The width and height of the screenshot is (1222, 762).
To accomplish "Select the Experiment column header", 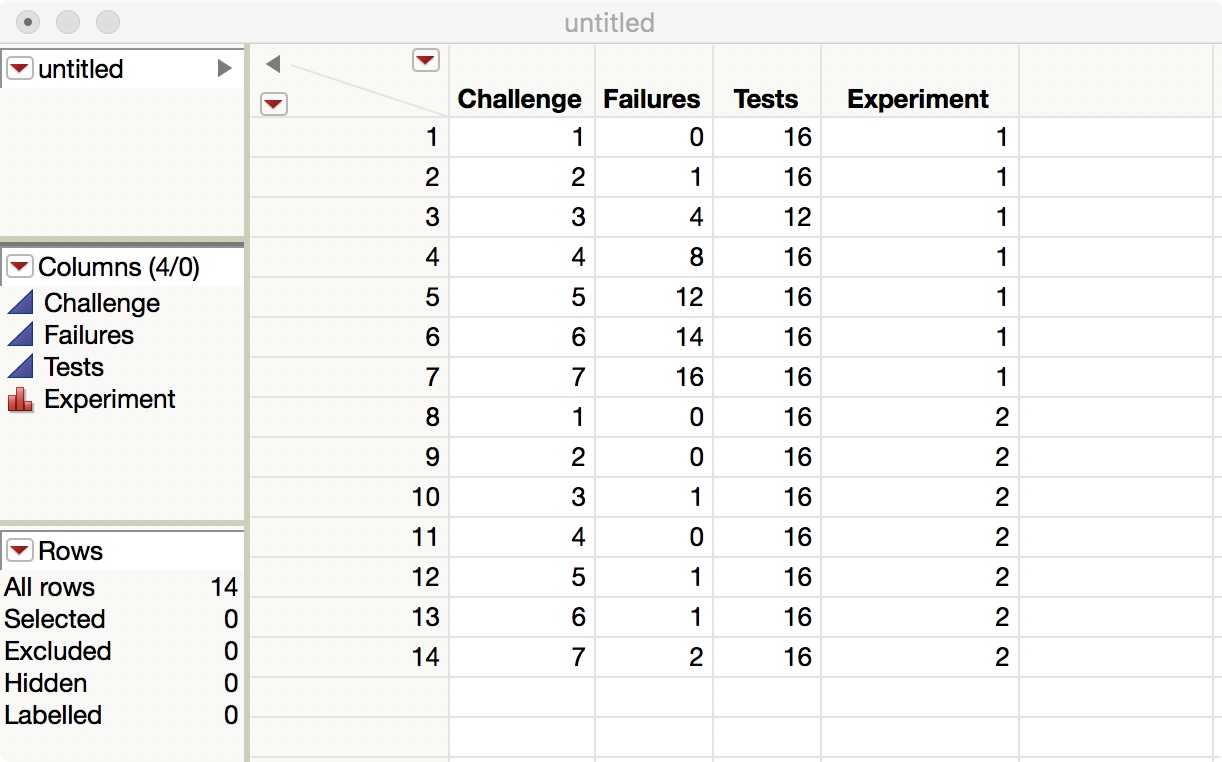I will 917,99.
